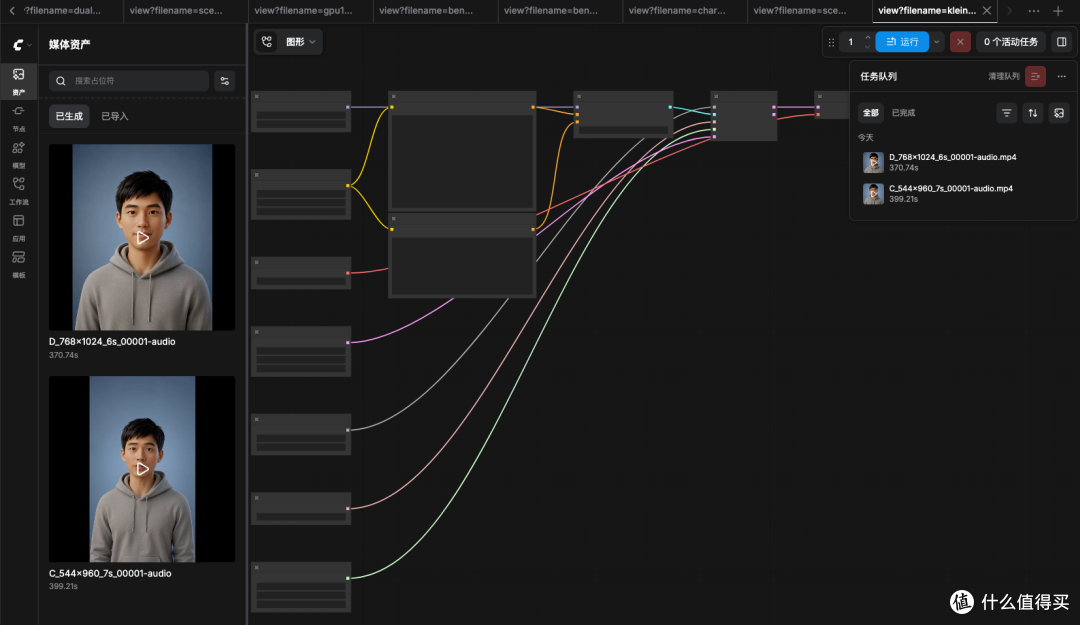
Task: Close the view?filename=klein tab
Action: (x=987, y=10)
